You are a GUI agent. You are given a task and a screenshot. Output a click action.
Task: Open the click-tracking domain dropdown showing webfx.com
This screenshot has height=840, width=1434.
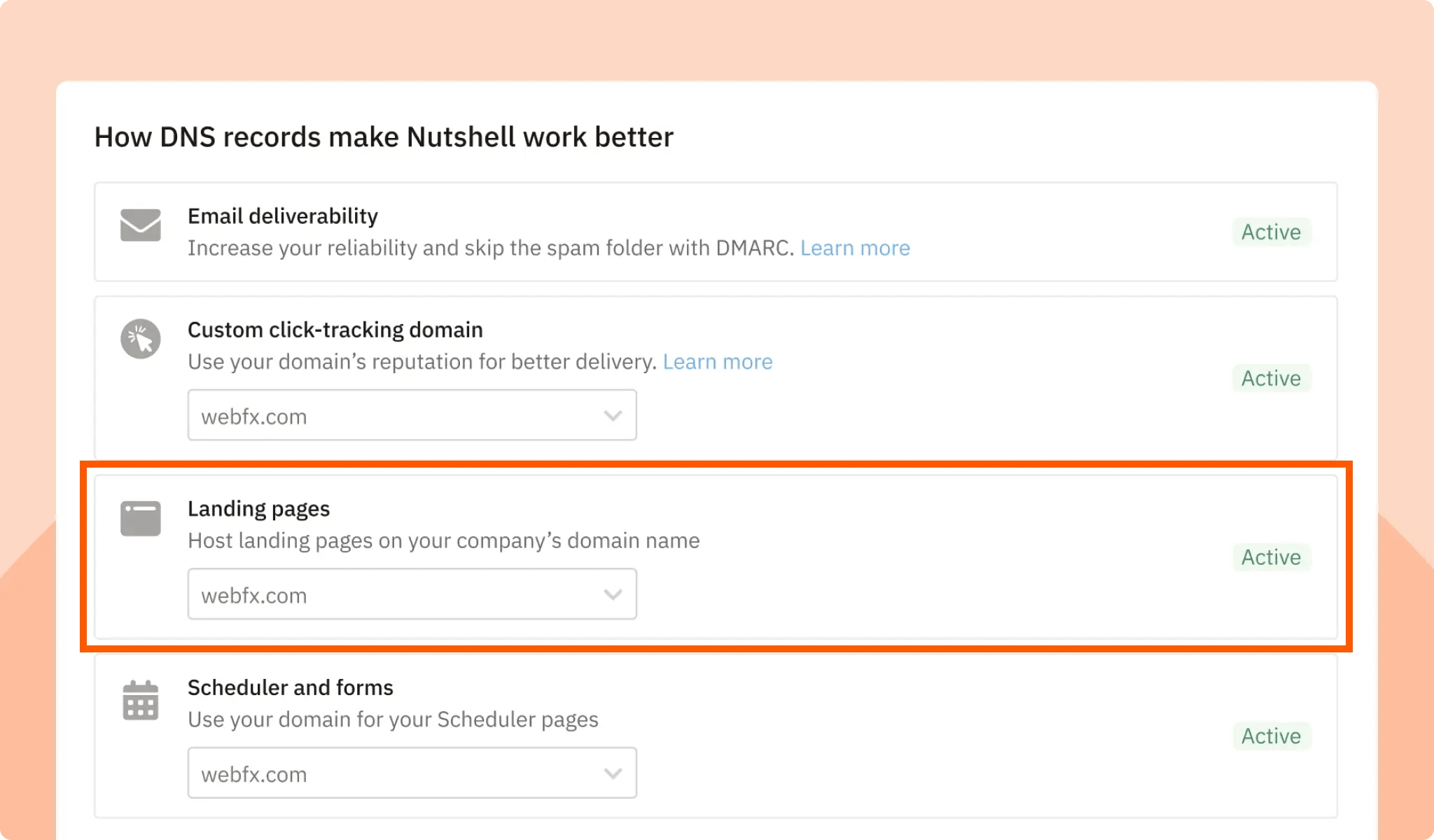coord(412,414)
